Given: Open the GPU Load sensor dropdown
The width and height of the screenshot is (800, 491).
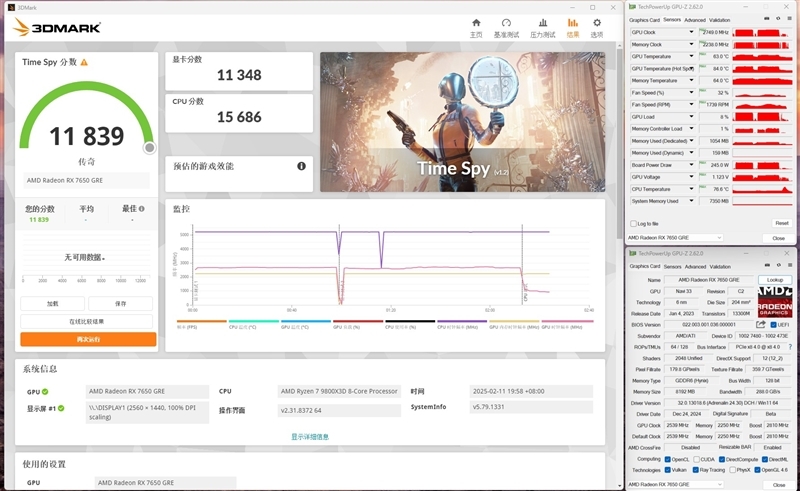Looking at the screenshot, I should click(692, 117).
